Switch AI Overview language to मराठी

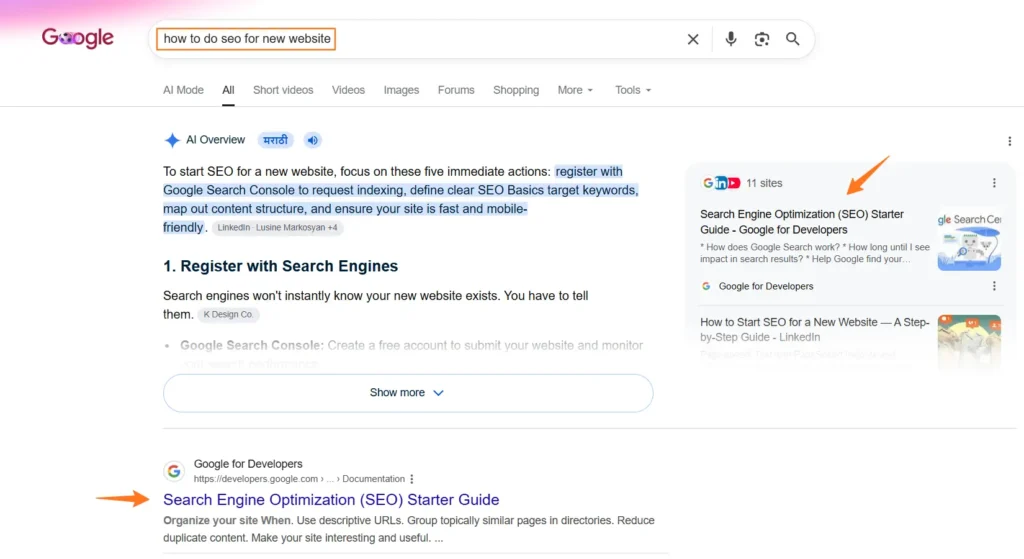click(275, 140)
